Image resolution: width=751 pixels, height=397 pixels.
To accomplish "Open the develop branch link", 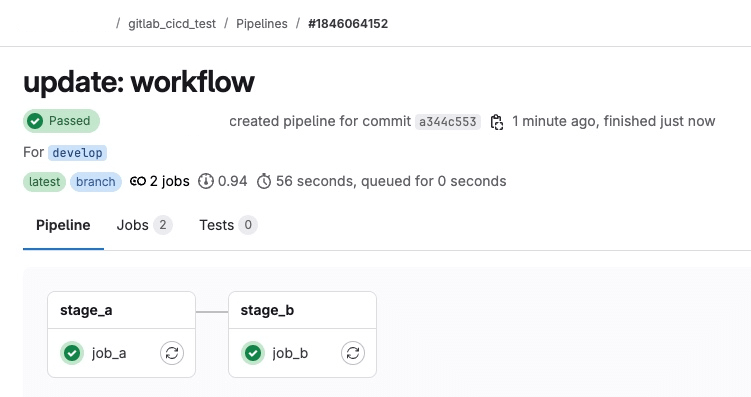I will 78,153.
